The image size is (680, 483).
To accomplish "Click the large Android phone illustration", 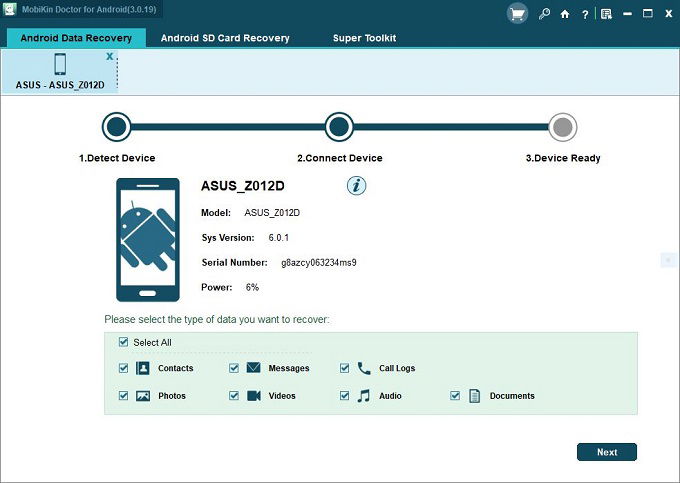I will click(148, 240).
